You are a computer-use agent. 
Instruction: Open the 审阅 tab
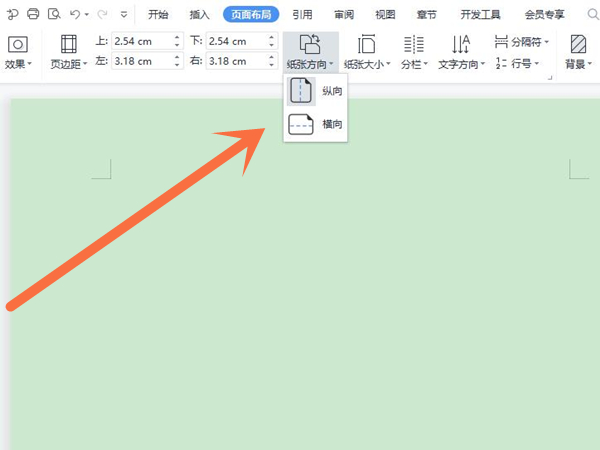tap(344, 15)
